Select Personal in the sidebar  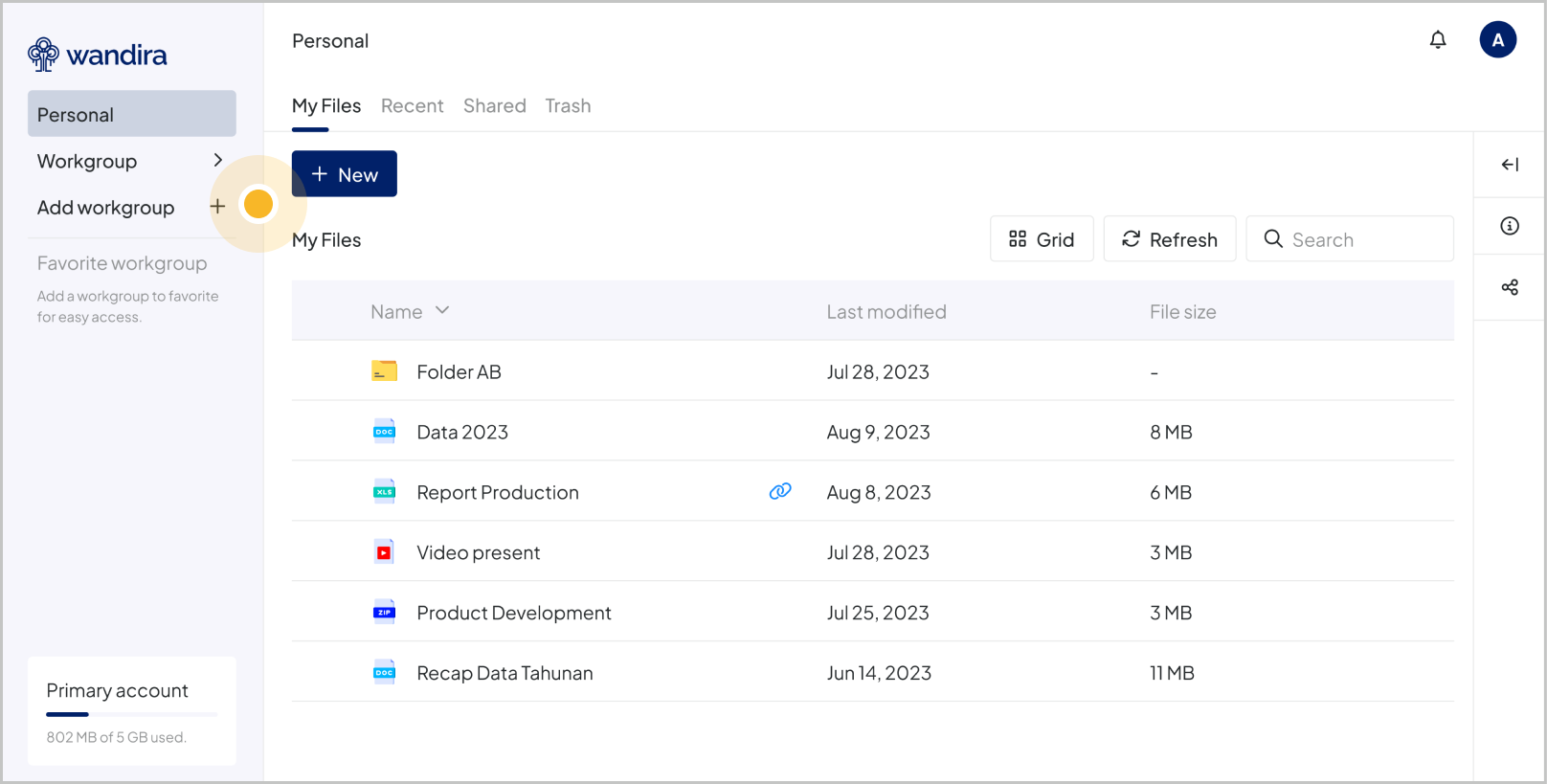(x=132, y=114)
